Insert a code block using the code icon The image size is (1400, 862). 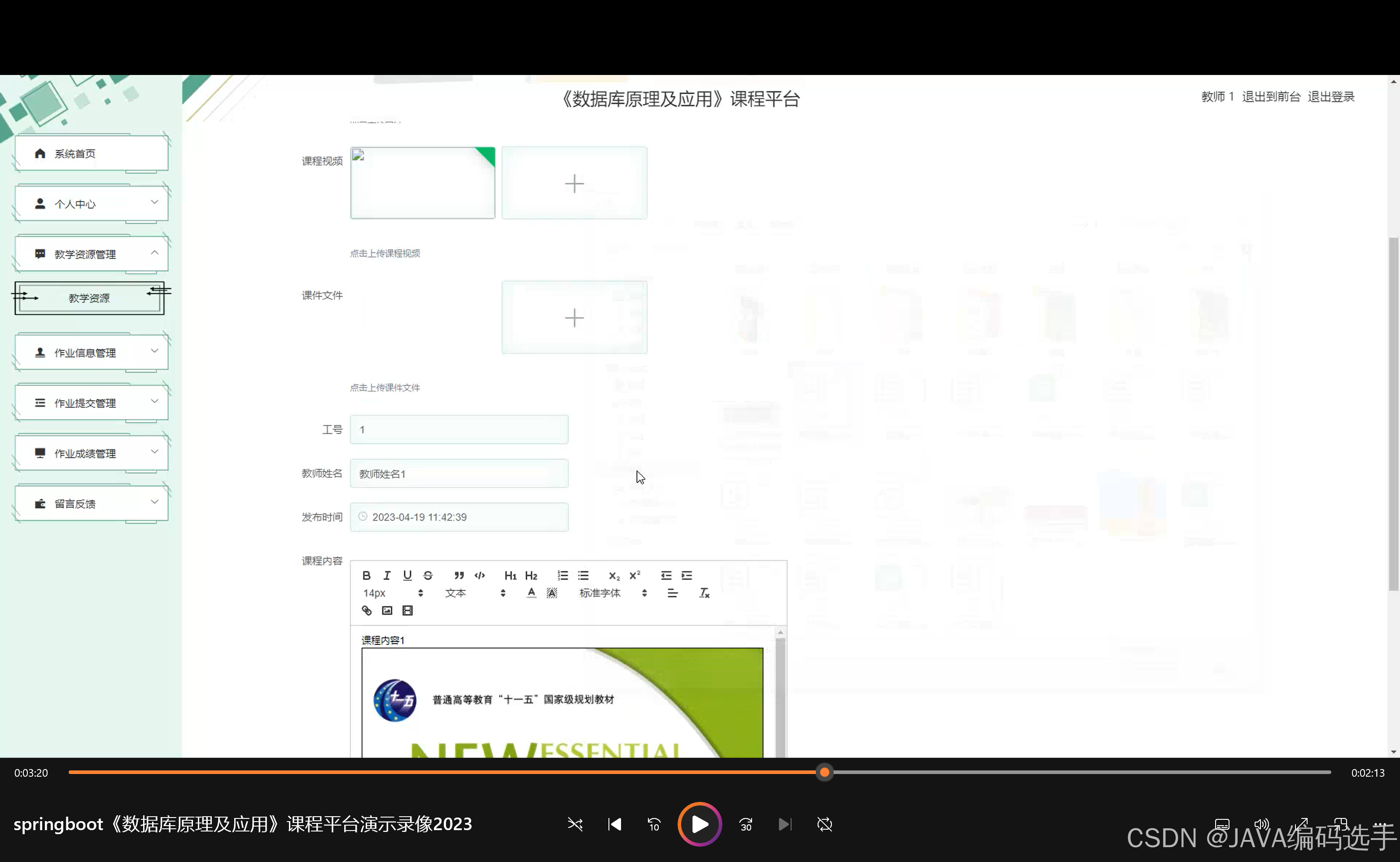click(480, 575)
